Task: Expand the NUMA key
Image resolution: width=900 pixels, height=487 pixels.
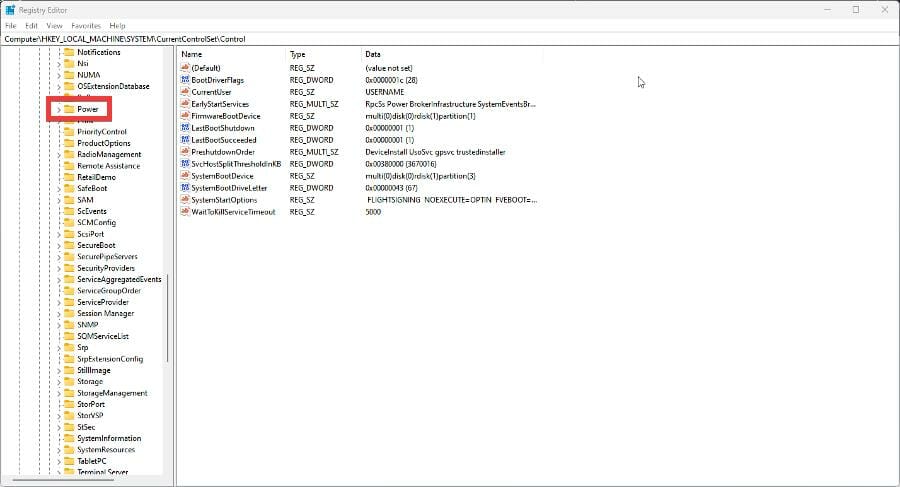Action: pyautogui.click(x=59, y=76)
